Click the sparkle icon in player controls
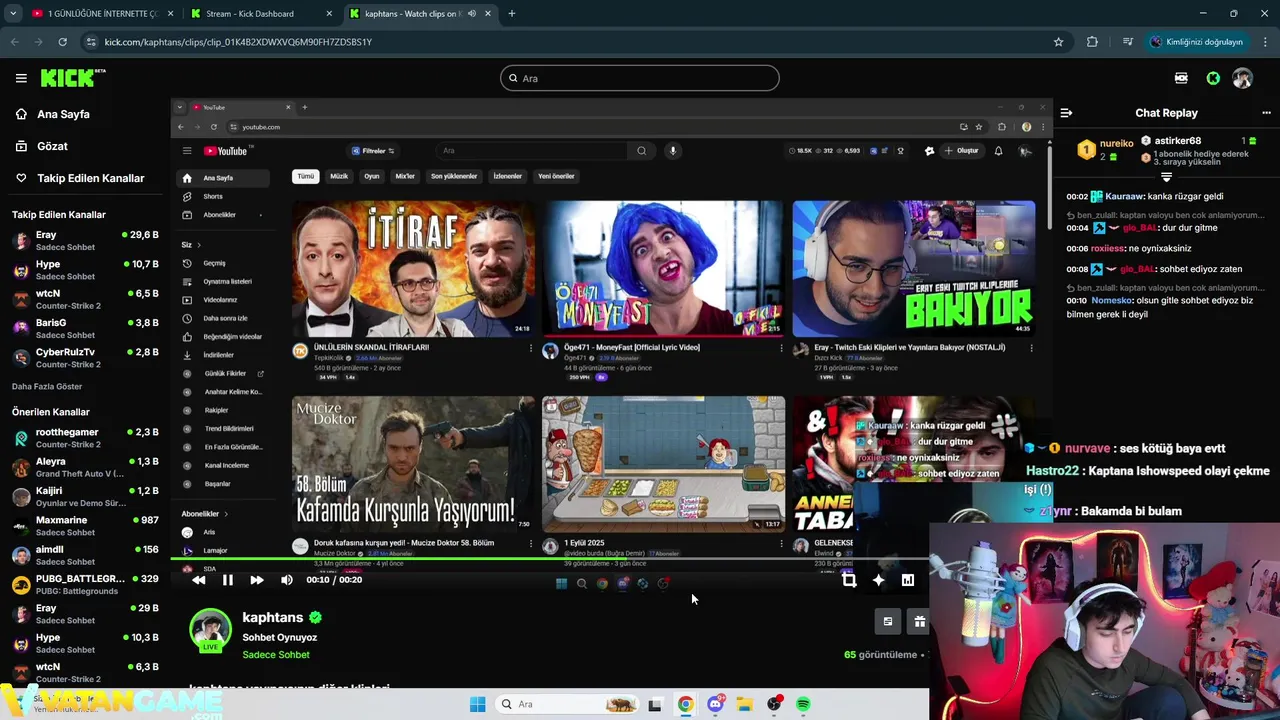The width and height of the screenshot is (1280, 720). (x=878, y=580)
